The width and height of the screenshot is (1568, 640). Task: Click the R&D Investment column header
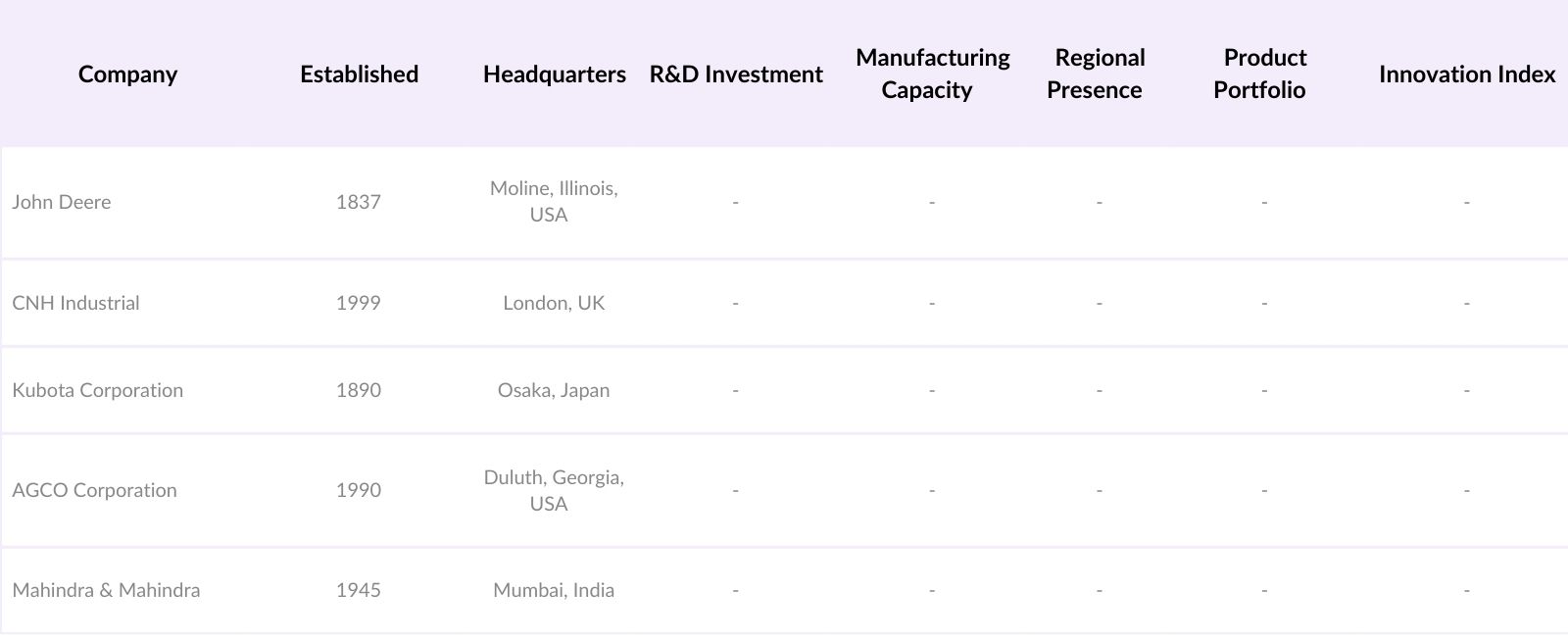pyautogui.click(x=736, y=74)
